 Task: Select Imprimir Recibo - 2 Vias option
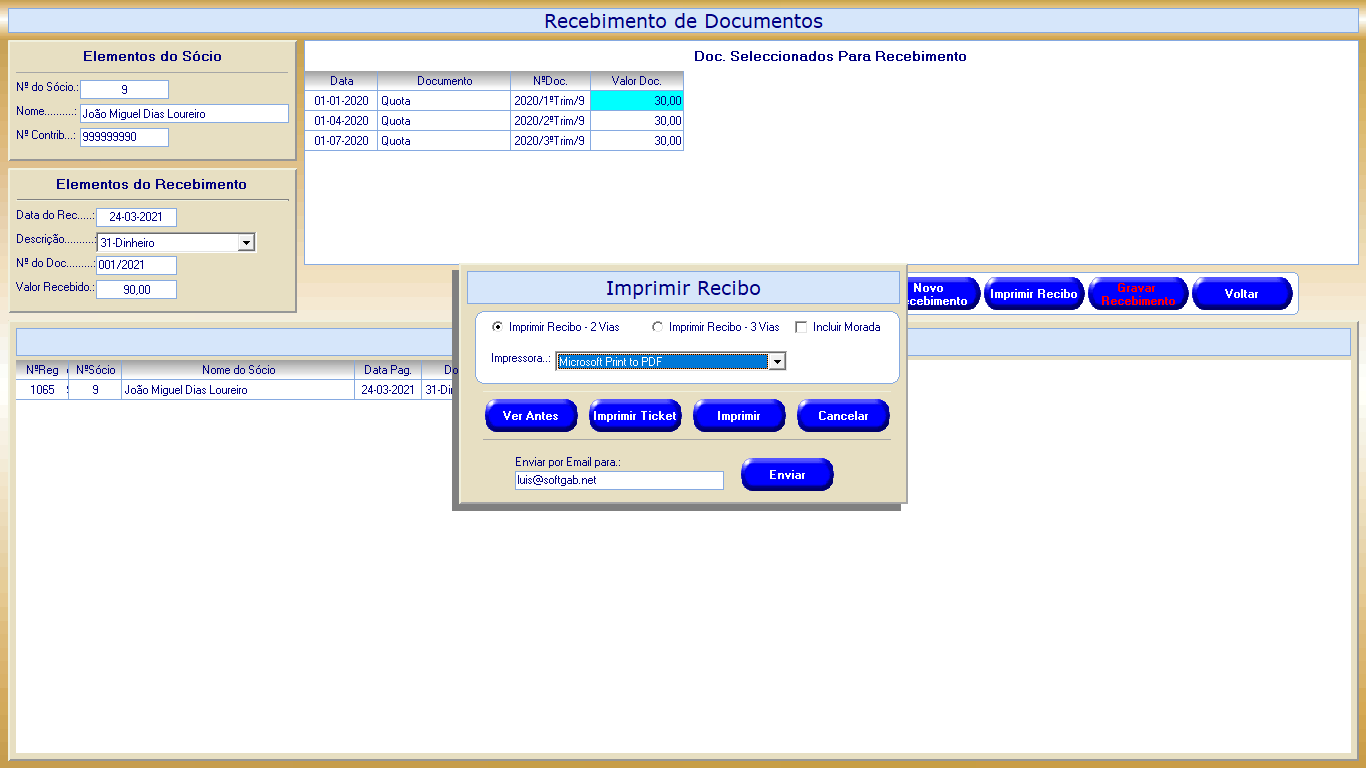[x=498, y=327]
